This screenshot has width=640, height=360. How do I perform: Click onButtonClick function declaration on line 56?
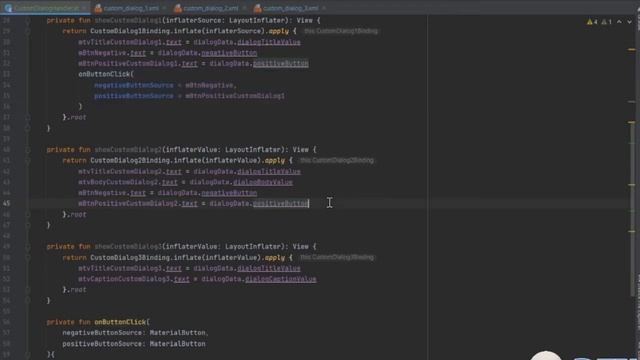[x=120, y=322]
